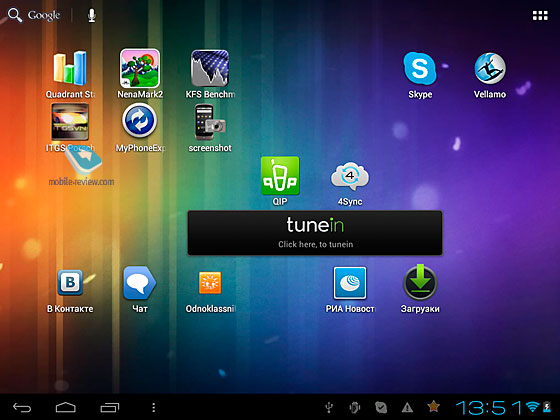Tap the 13:51 clock in status bar
The width and height of the screenshot is (560, 420).
(490, 408)
